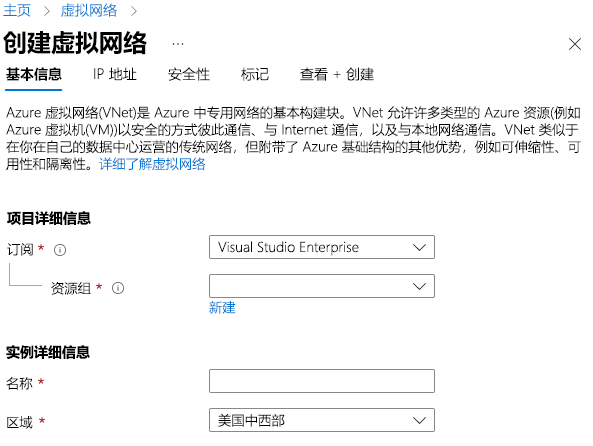Follow the 详细了解虚拟网络 link

coord(152,164)
